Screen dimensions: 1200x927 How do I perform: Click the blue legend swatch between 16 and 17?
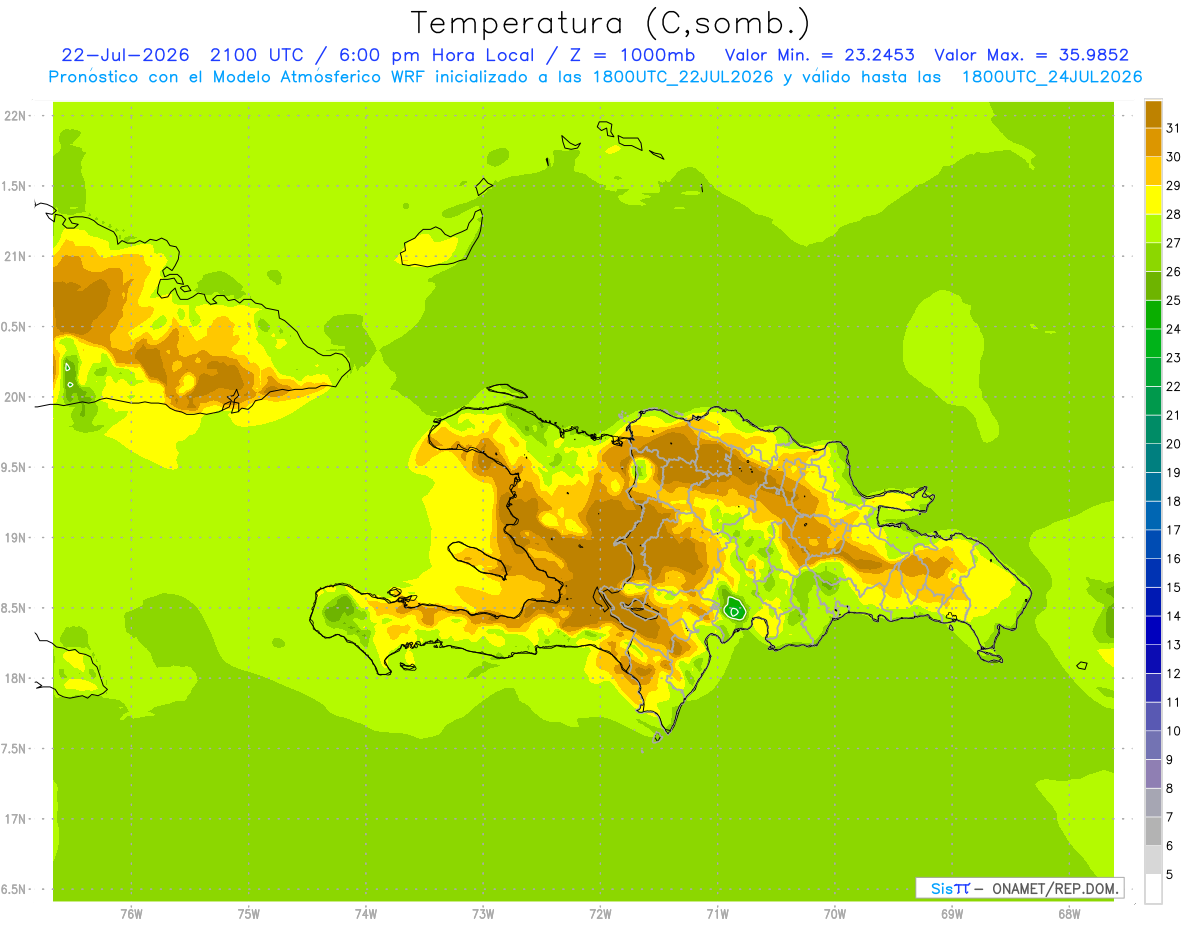(1153, 544)
